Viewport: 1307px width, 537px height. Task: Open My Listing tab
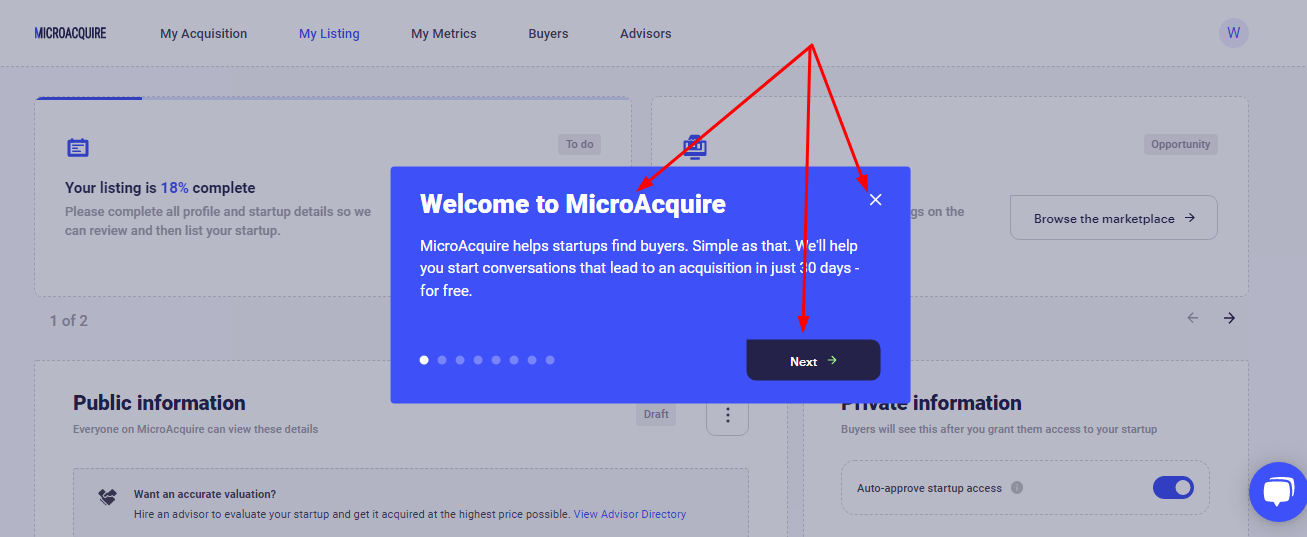point(329,34)
